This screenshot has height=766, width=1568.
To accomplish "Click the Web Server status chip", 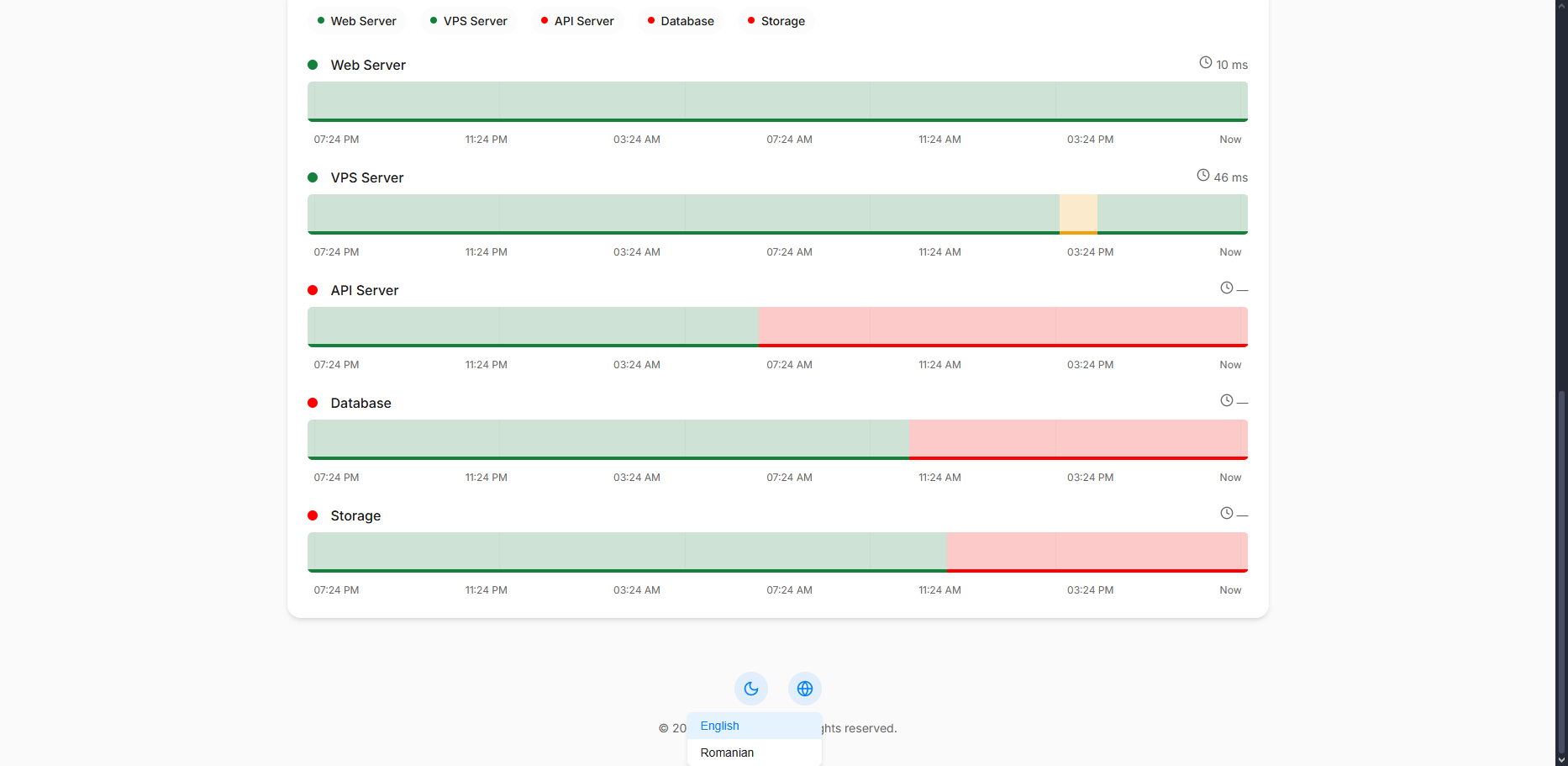I will point(356,21).
